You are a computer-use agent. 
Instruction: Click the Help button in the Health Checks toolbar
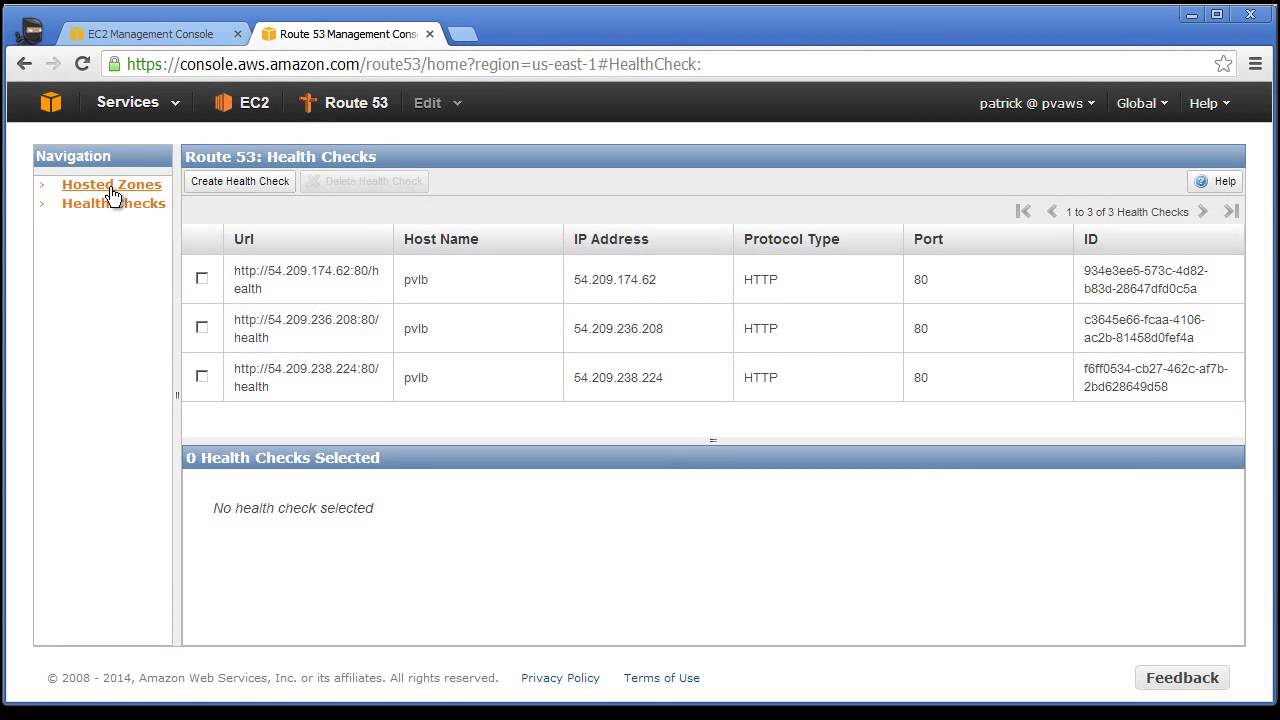pyautogui.click(x=1215, y=181)
